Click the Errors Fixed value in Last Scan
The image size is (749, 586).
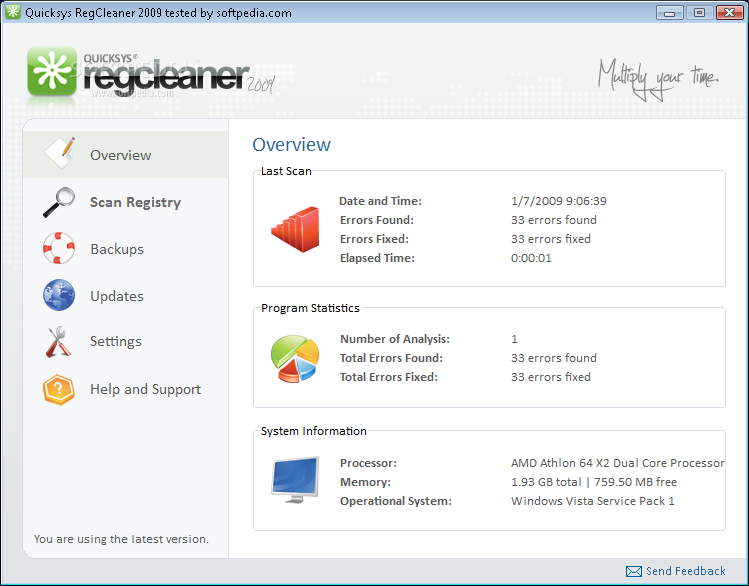[x=551, y=239]
